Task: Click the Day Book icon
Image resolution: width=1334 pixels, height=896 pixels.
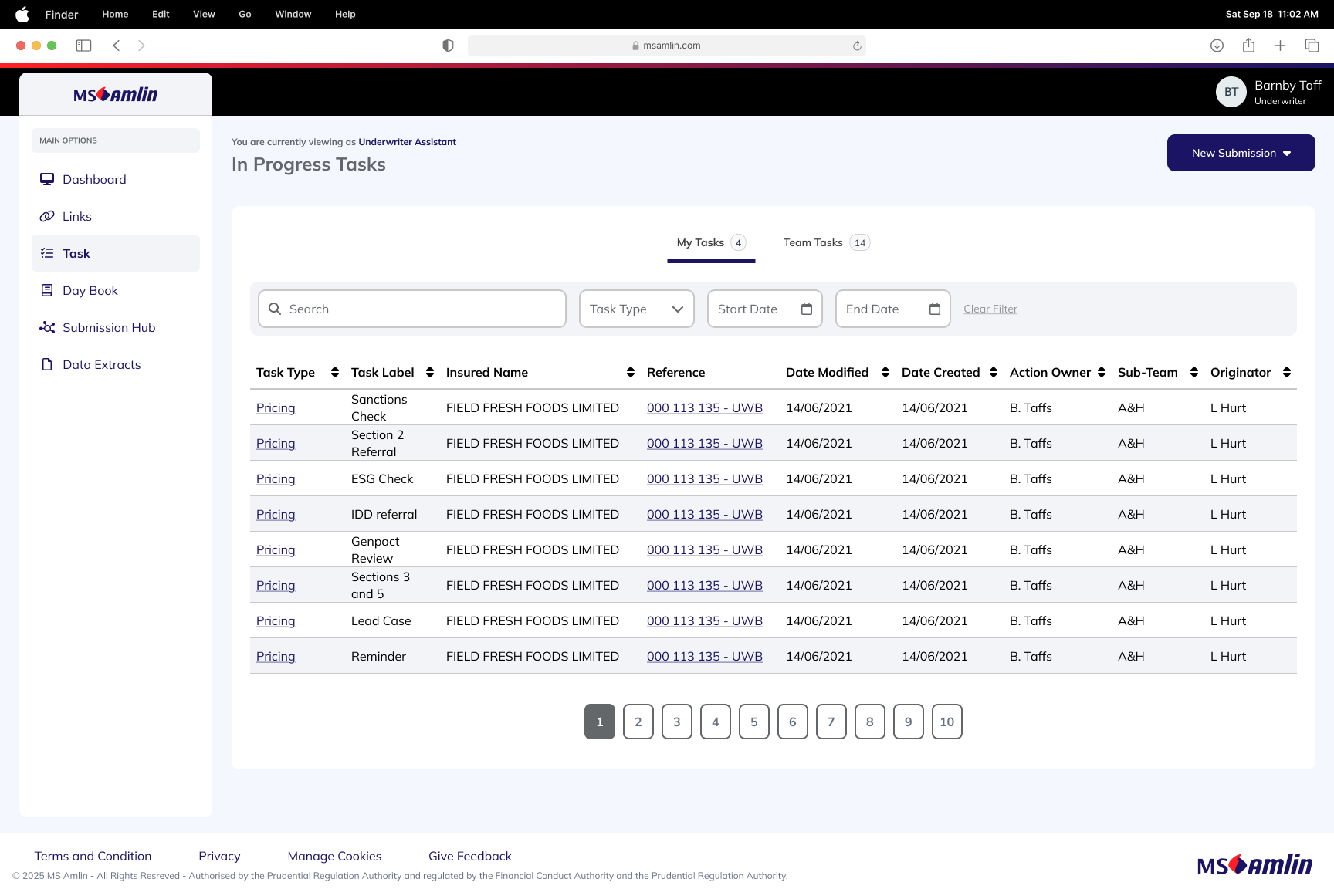Action: (x=47, y=290)
